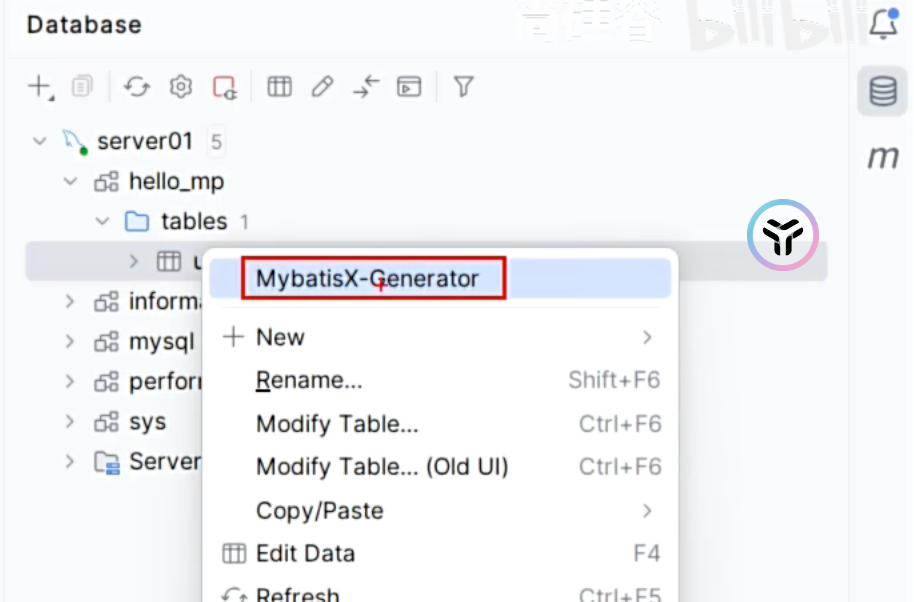Expand the sys schema node
The height and width of the screenshot is (602, 914).
[70, 421]
